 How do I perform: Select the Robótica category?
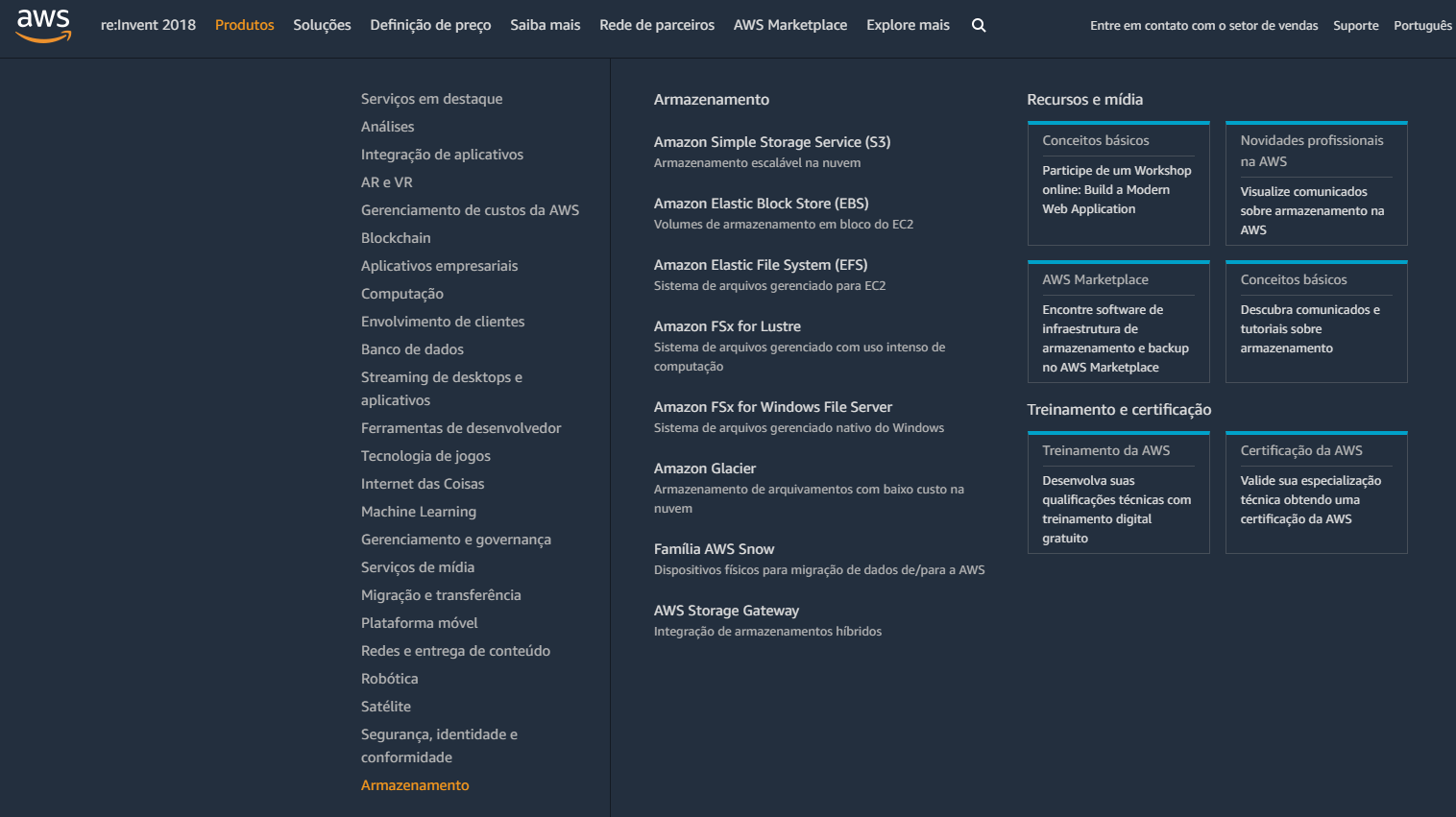(x=390, y=679)
